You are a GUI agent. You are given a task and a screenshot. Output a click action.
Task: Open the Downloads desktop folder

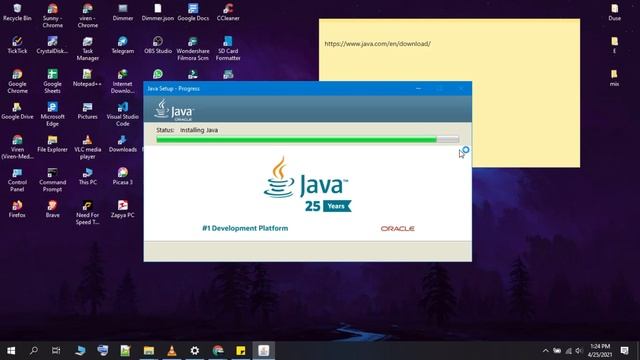123,144
